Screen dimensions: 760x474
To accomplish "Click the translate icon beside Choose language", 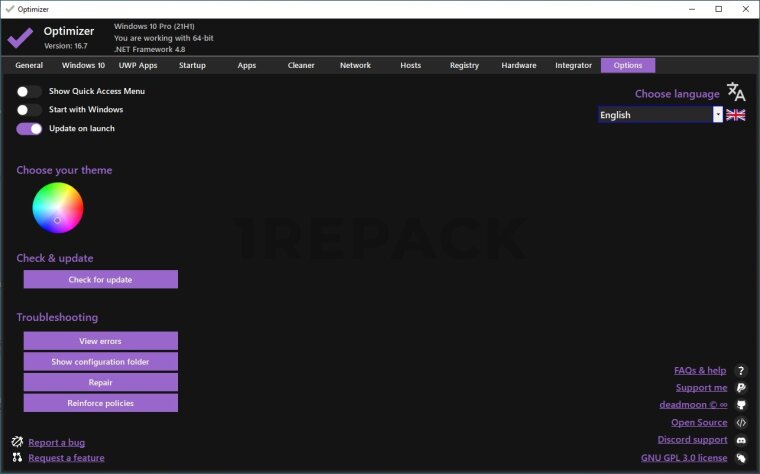I will click(736, 92).
